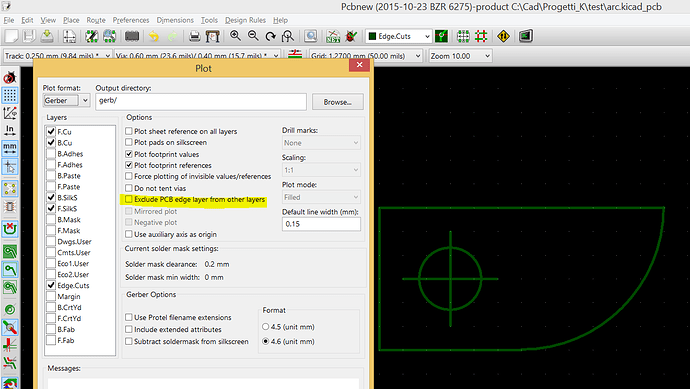Viewport: 690px width, 389px height.
Task: Click the Browse... button
Action: pos(338,102)
